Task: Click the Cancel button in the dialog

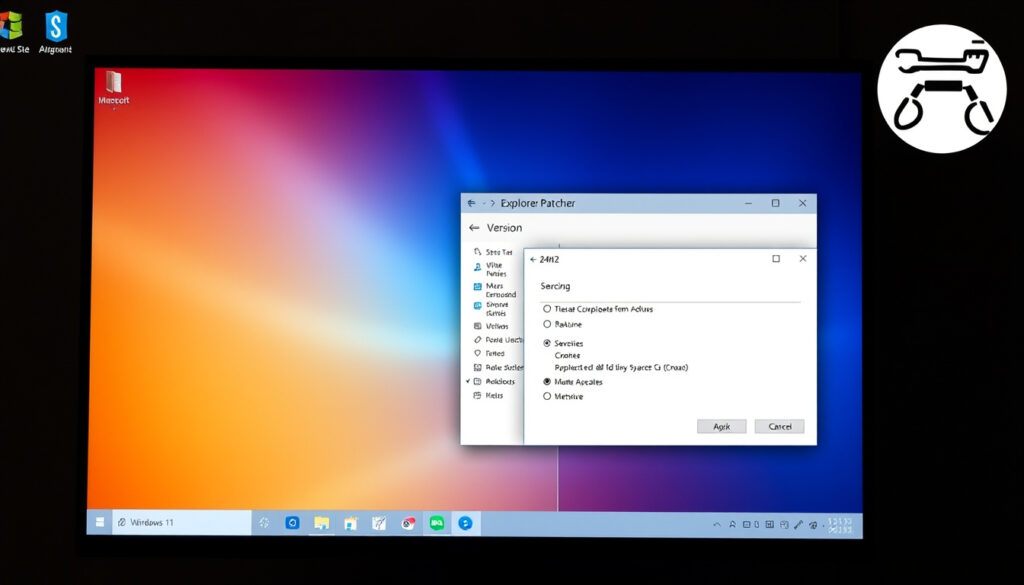Action: [779, 426]
